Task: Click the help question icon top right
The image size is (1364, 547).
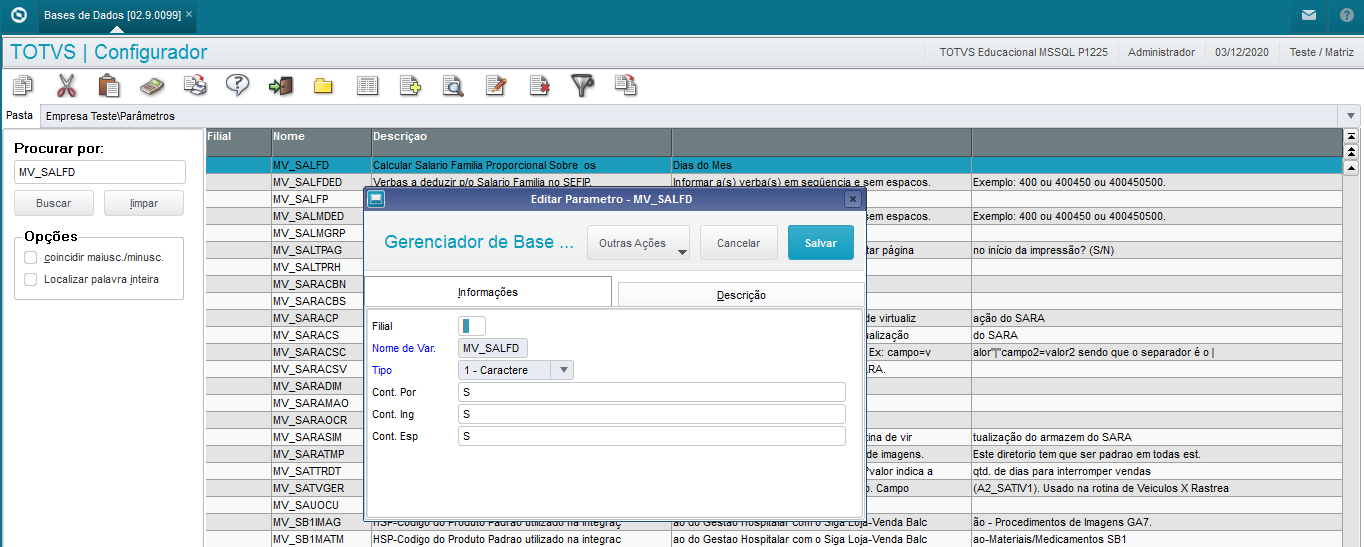Action: (1344, 15)
